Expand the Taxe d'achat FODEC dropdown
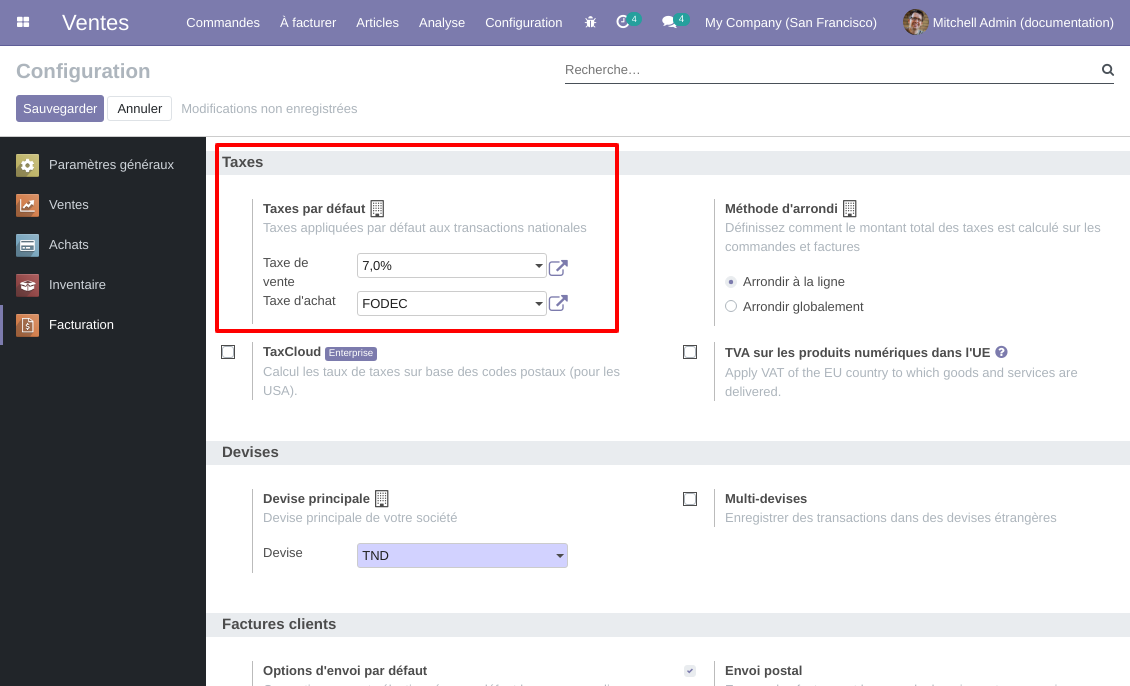This screenshot has height=686, width=1130. click(x=452, y=303)
